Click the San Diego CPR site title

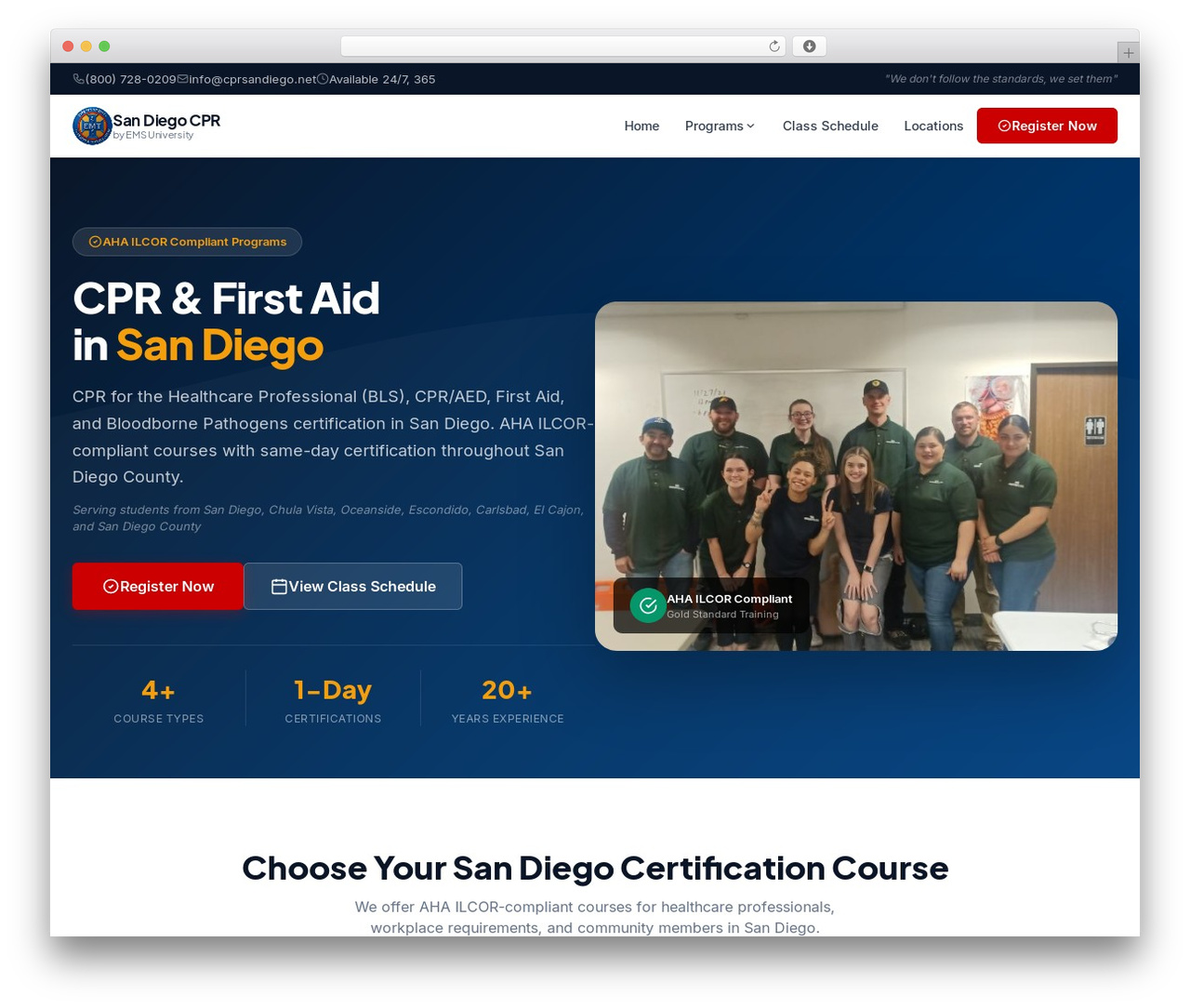tap(166, 120)
